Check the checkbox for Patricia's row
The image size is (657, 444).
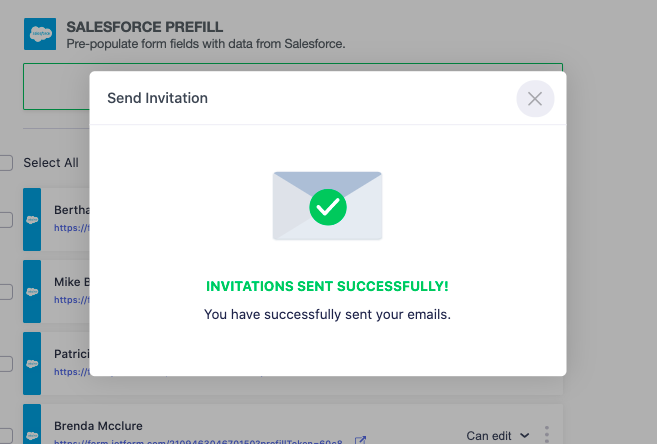pos(6,364)
